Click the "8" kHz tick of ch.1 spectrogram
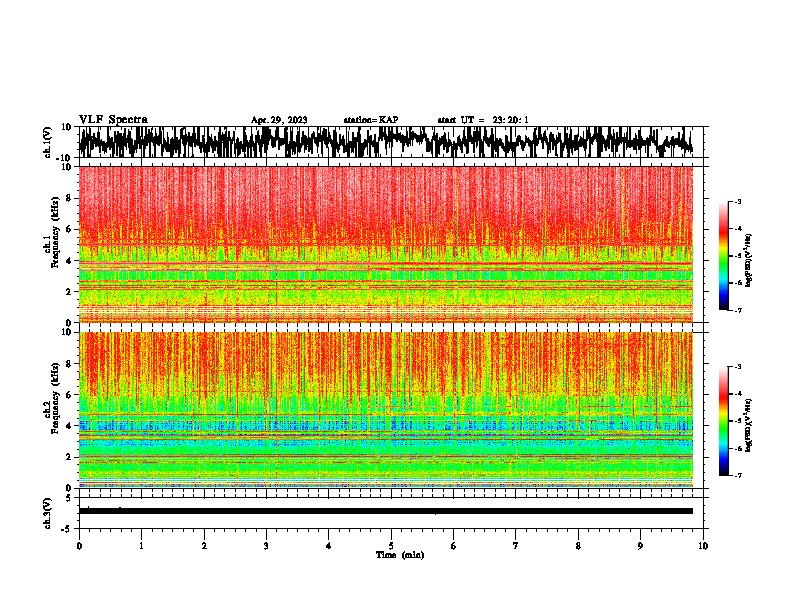The width and height of the screenshot is (792, 612). coord(70,198)
